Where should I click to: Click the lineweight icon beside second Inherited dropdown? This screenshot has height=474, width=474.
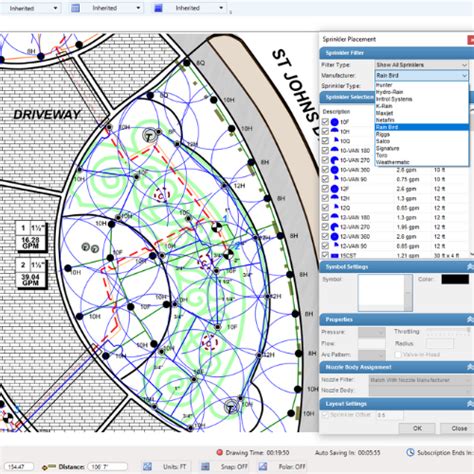tap(76, 8)
